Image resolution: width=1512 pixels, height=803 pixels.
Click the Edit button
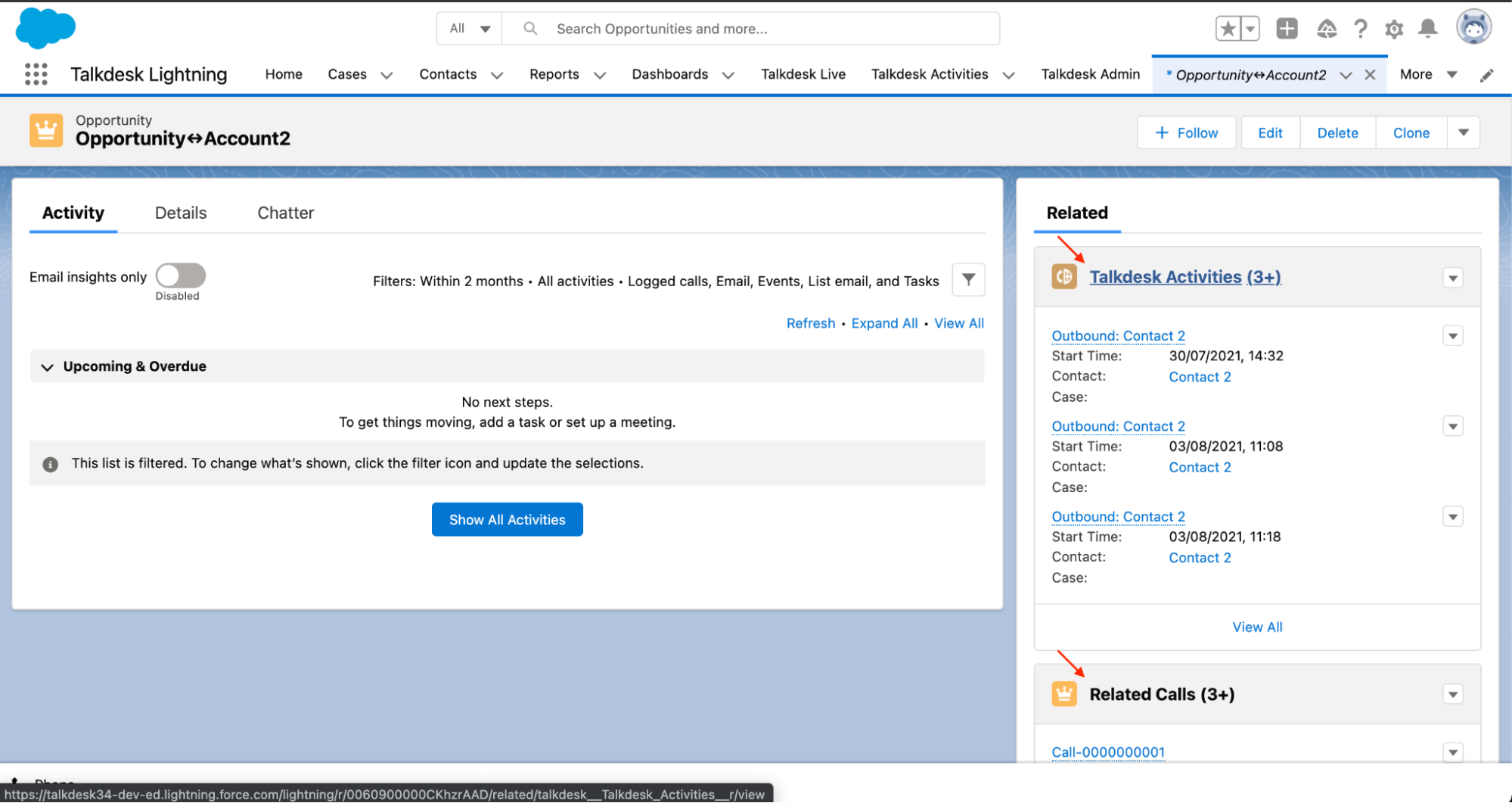click(1270, 132)
